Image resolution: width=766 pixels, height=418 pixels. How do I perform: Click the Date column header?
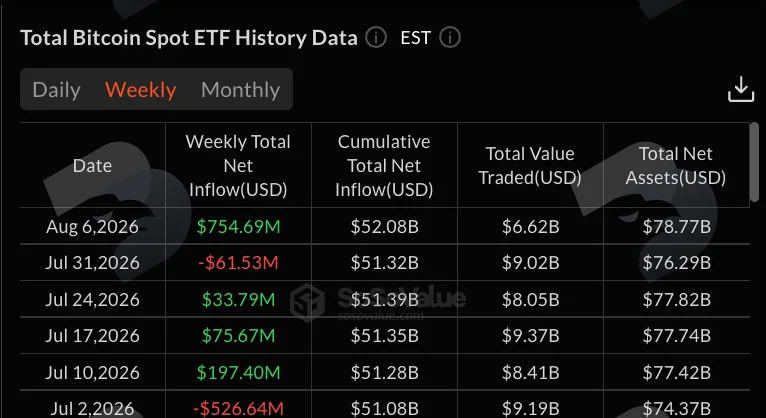[x=92, y=166]
